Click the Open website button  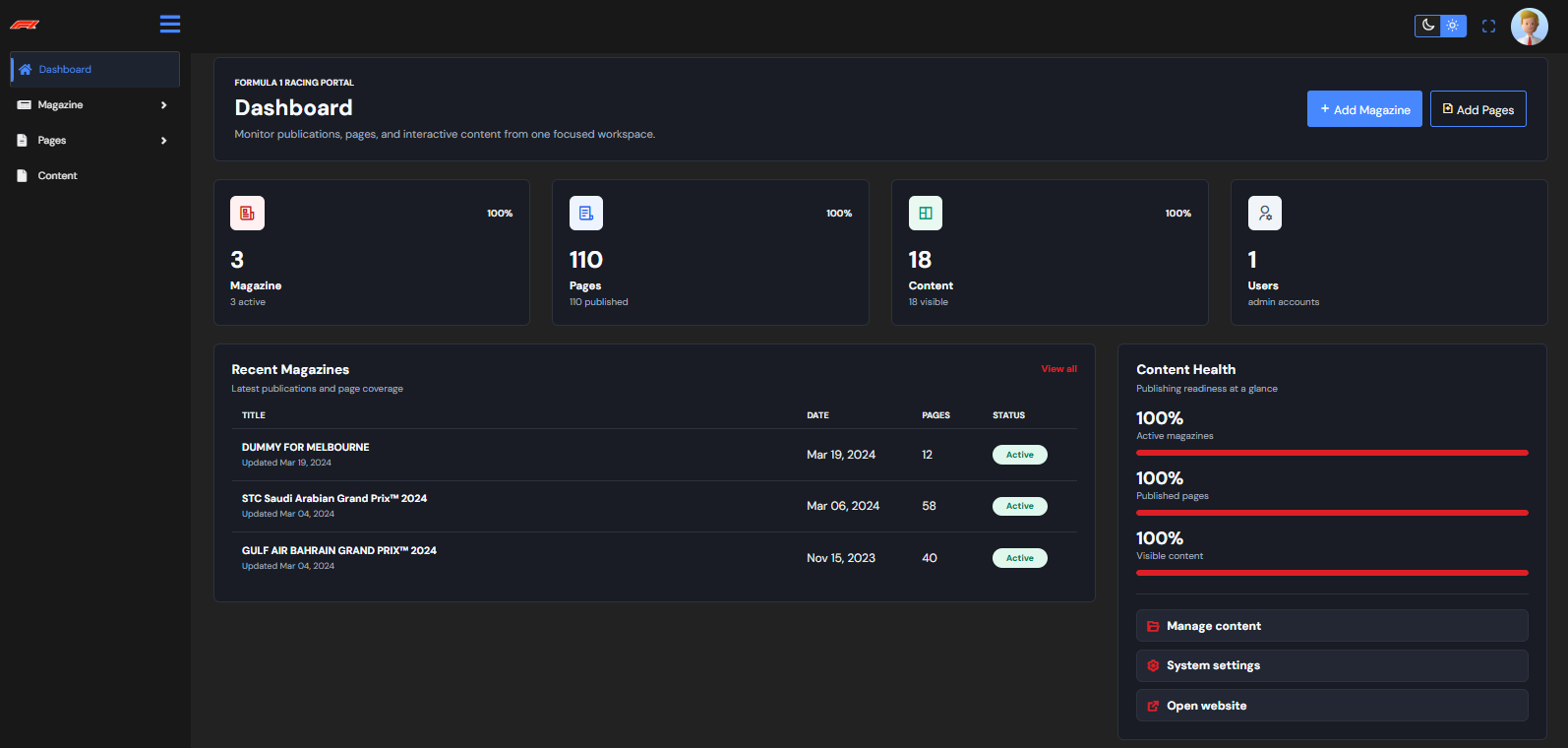click(x=1332, y=706)
